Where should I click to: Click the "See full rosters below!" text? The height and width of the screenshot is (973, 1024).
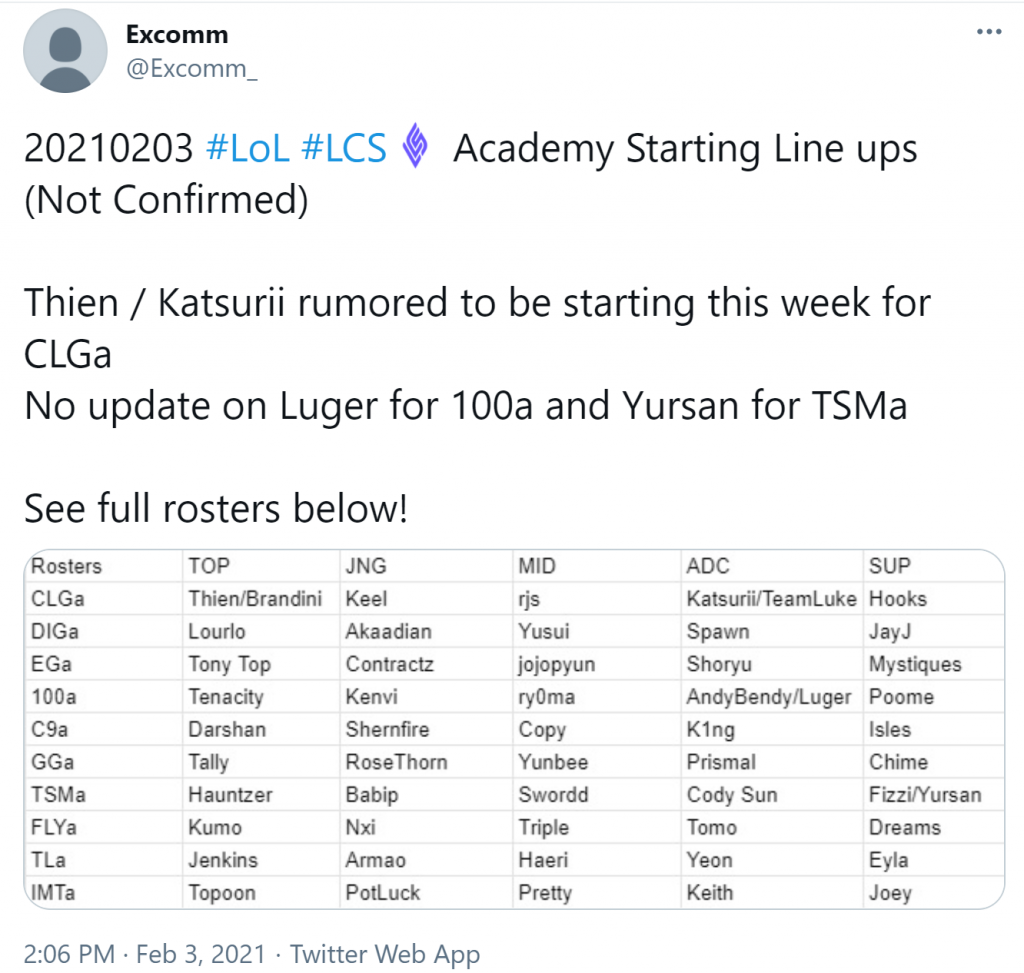tap(216, 509)
